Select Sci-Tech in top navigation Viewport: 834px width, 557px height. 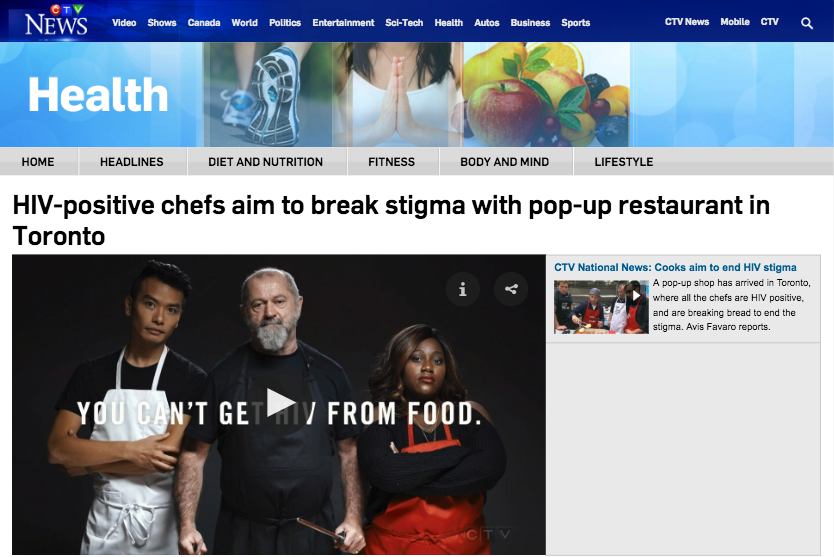[404, 23]
